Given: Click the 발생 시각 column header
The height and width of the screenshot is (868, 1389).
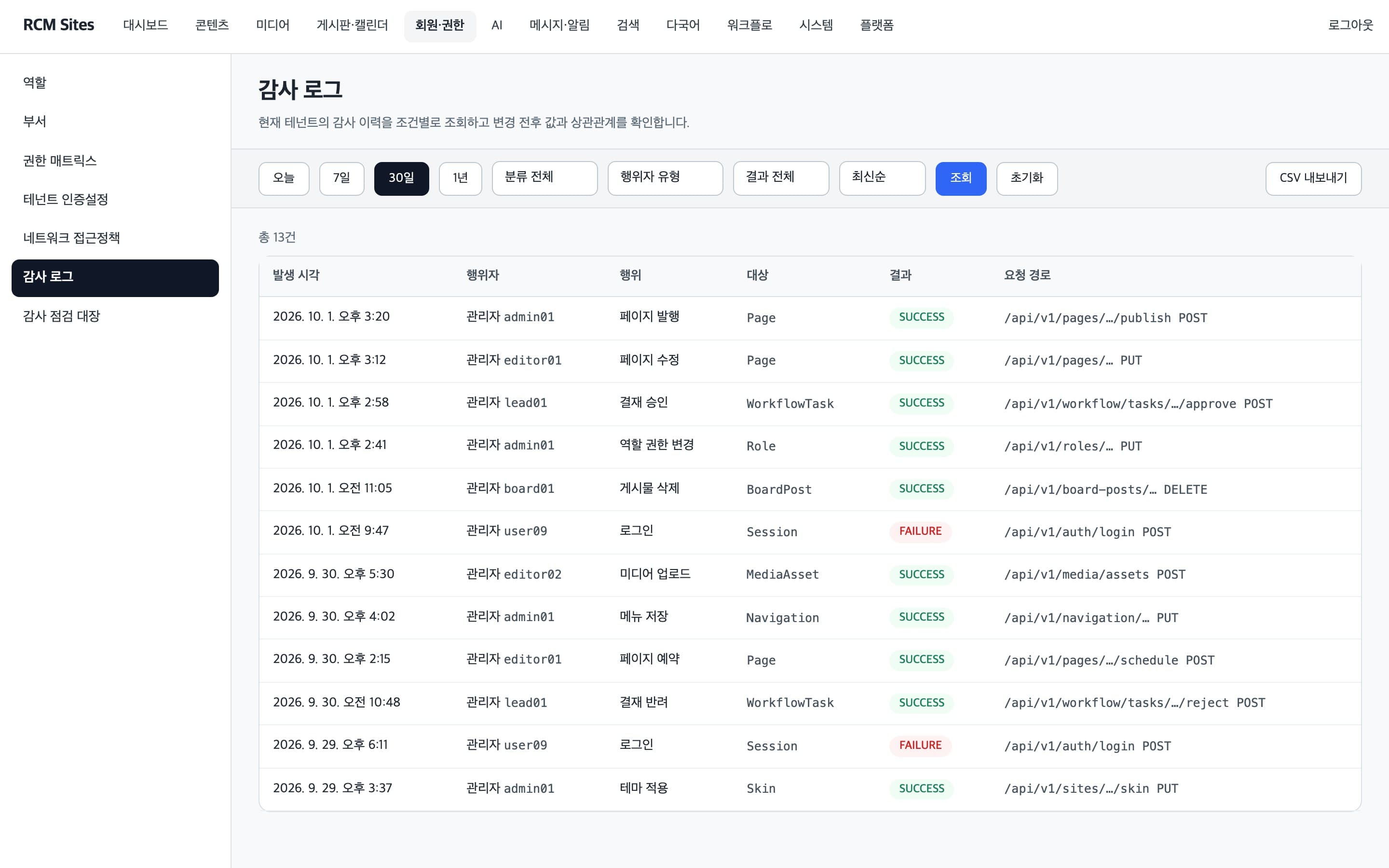Looking at the screenshot, I should coord(296,275).
